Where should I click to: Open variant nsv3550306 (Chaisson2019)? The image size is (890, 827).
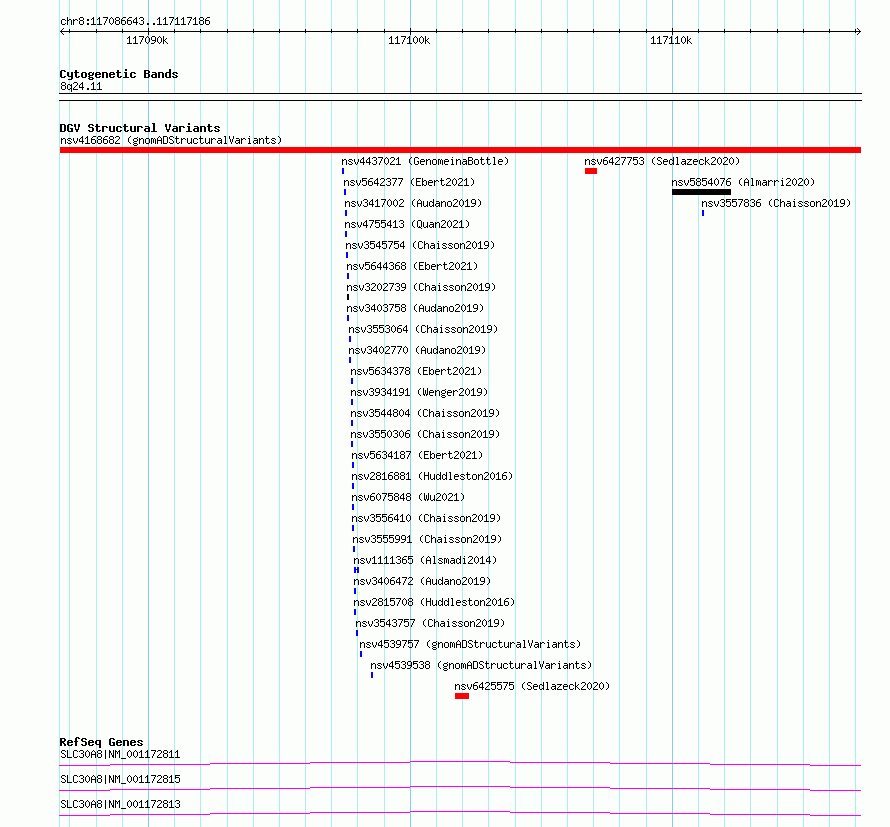(x=425, y=434)
